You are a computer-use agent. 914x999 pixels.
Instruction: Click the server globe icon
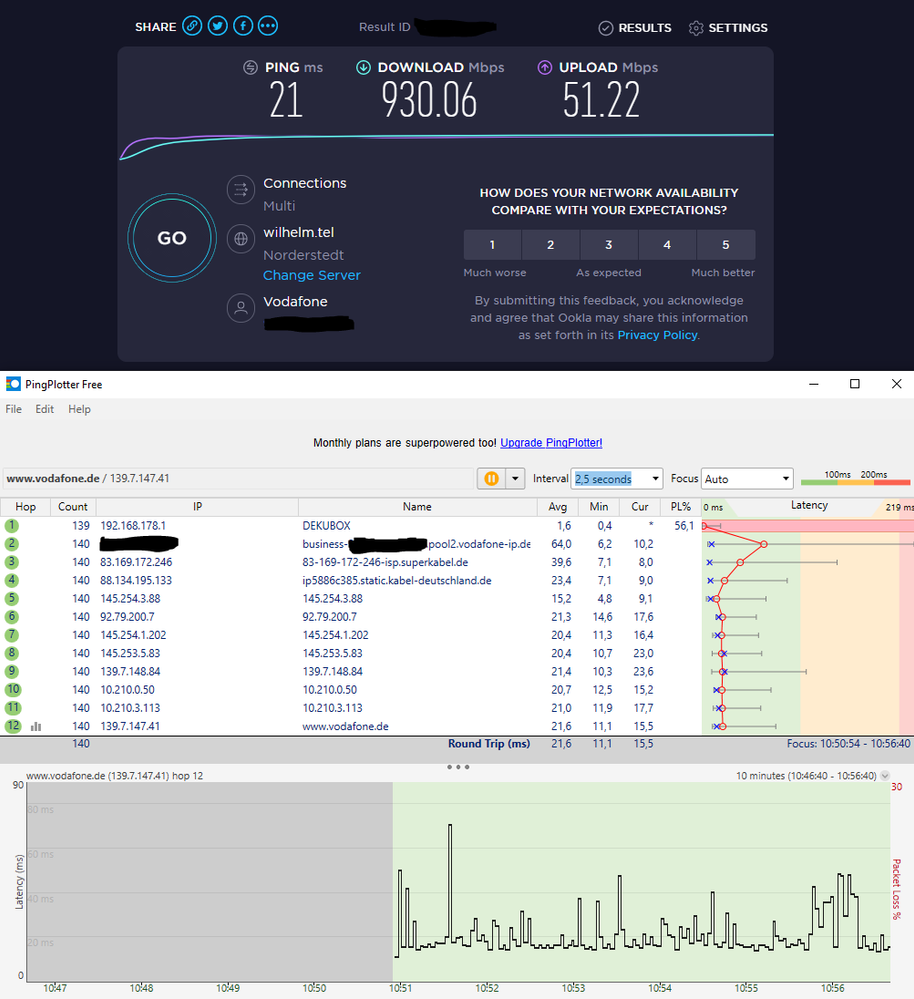(x=241, y=239)
